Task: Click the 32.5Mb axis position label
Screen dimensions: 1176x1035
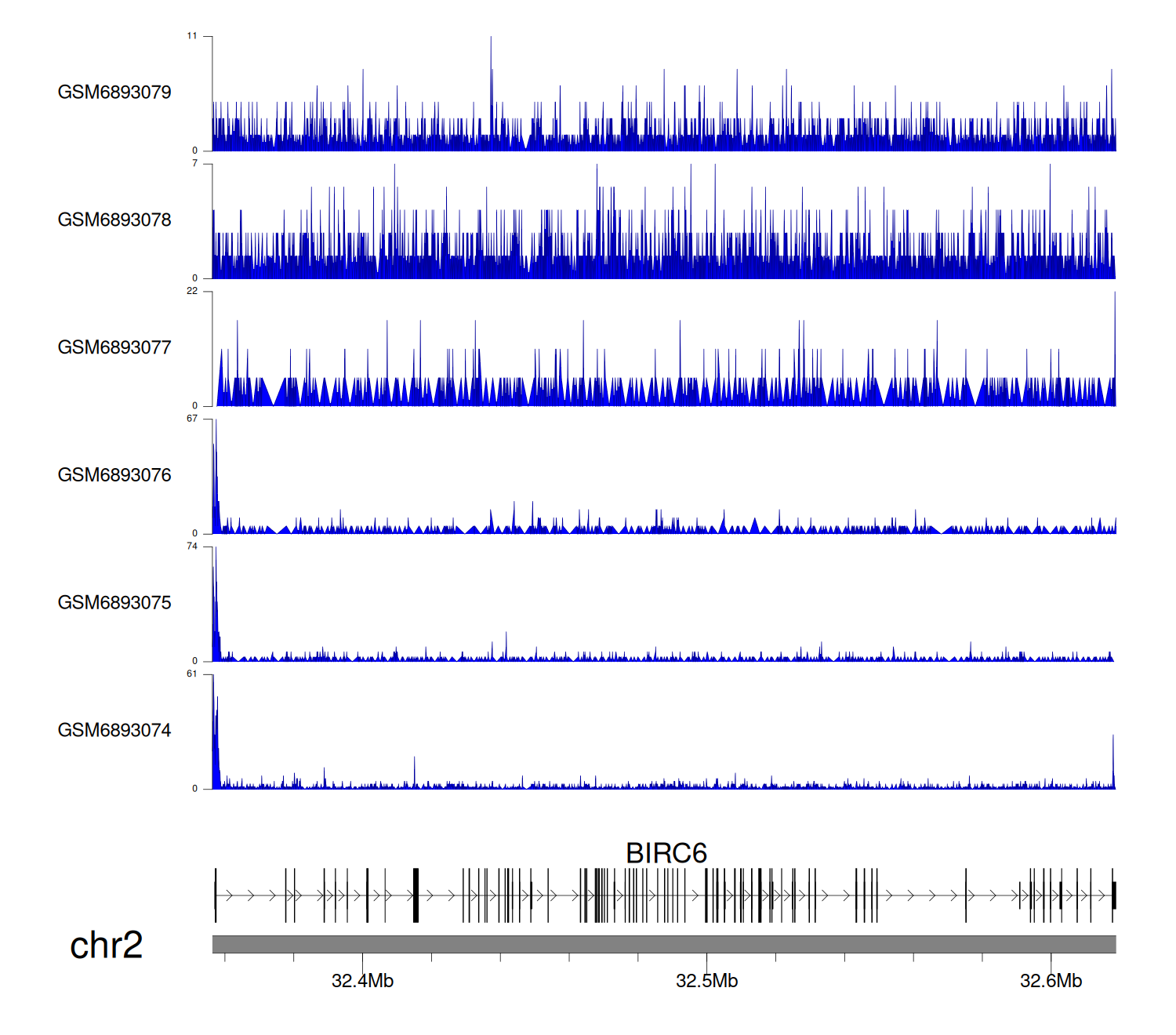Action: [x=706, y=981]
